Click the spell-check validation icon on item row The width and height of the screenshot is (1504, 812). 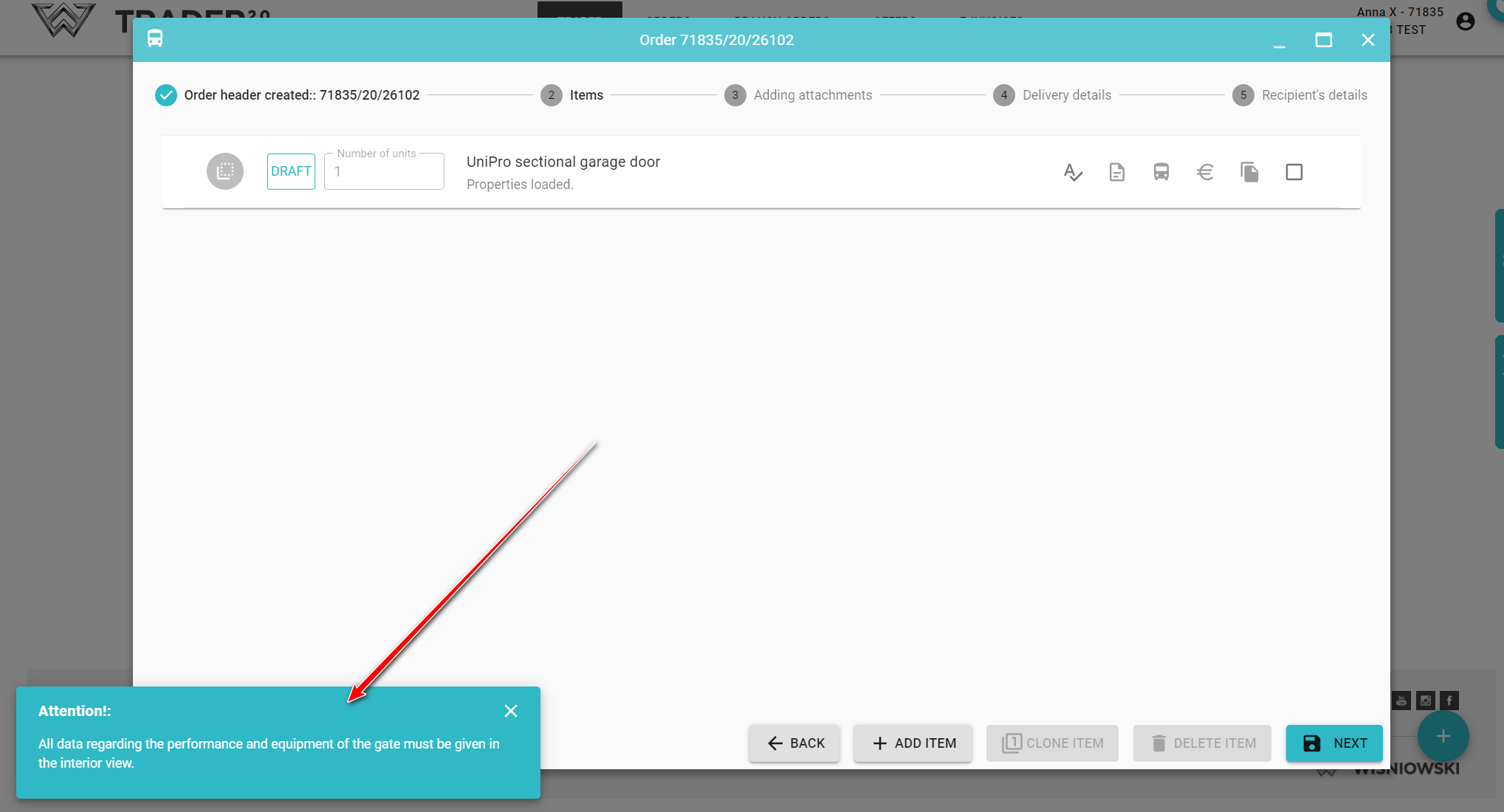pyautogui.click(x=1073, y=172)
